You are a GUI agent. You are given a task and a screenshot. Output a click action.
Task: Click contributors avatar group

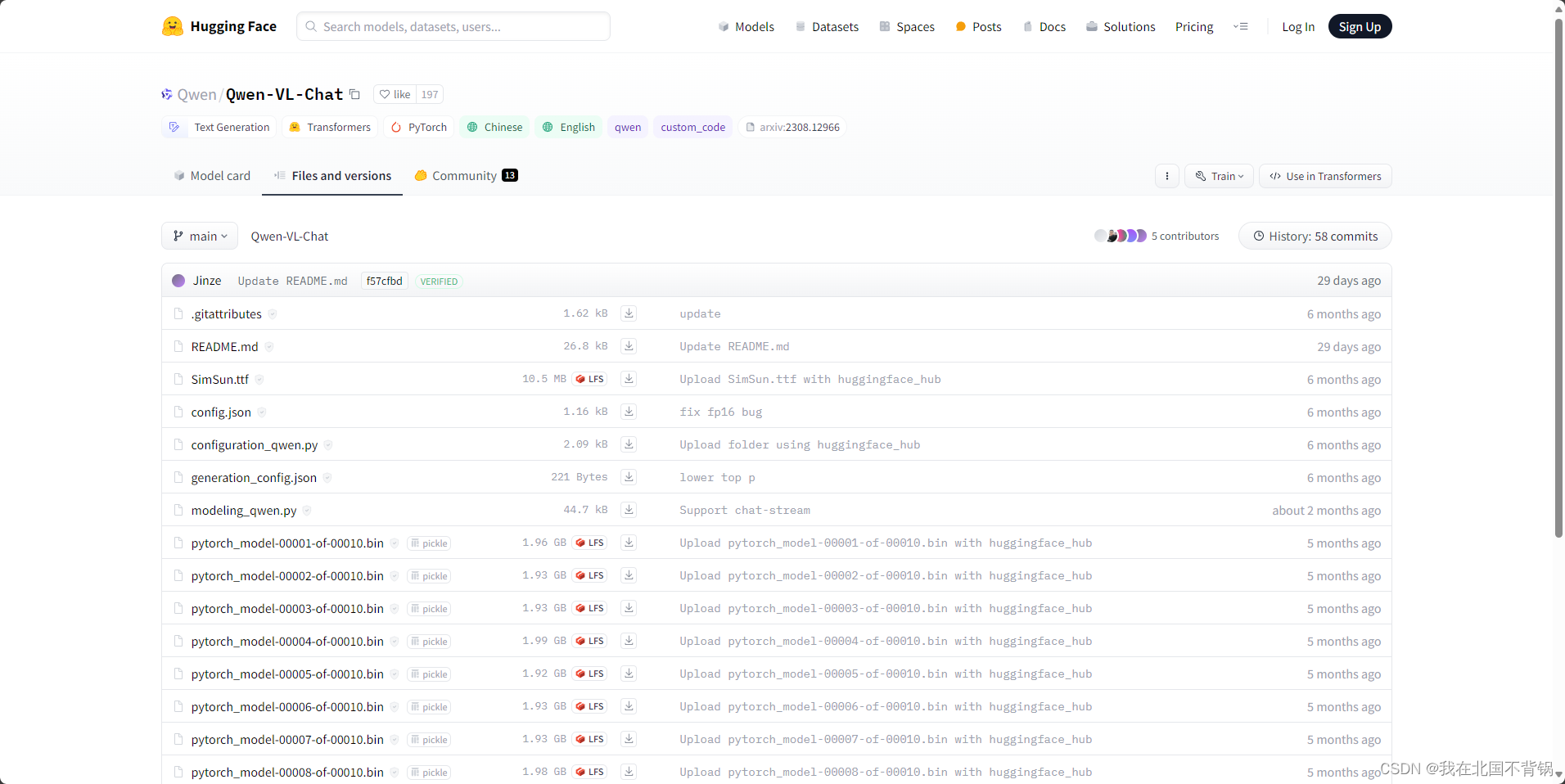click(1121, 236)
